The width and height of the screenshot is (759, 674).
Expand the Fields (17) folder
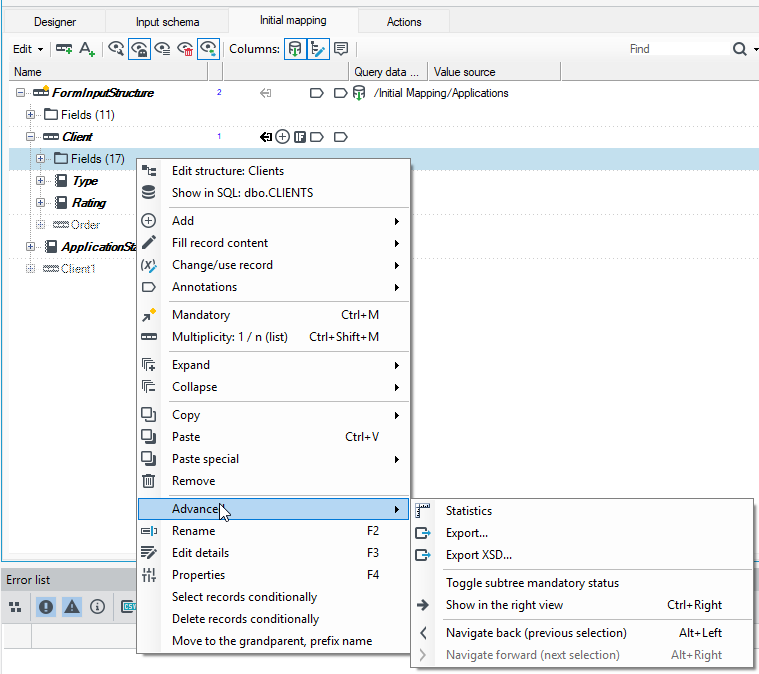coord(41,159)
